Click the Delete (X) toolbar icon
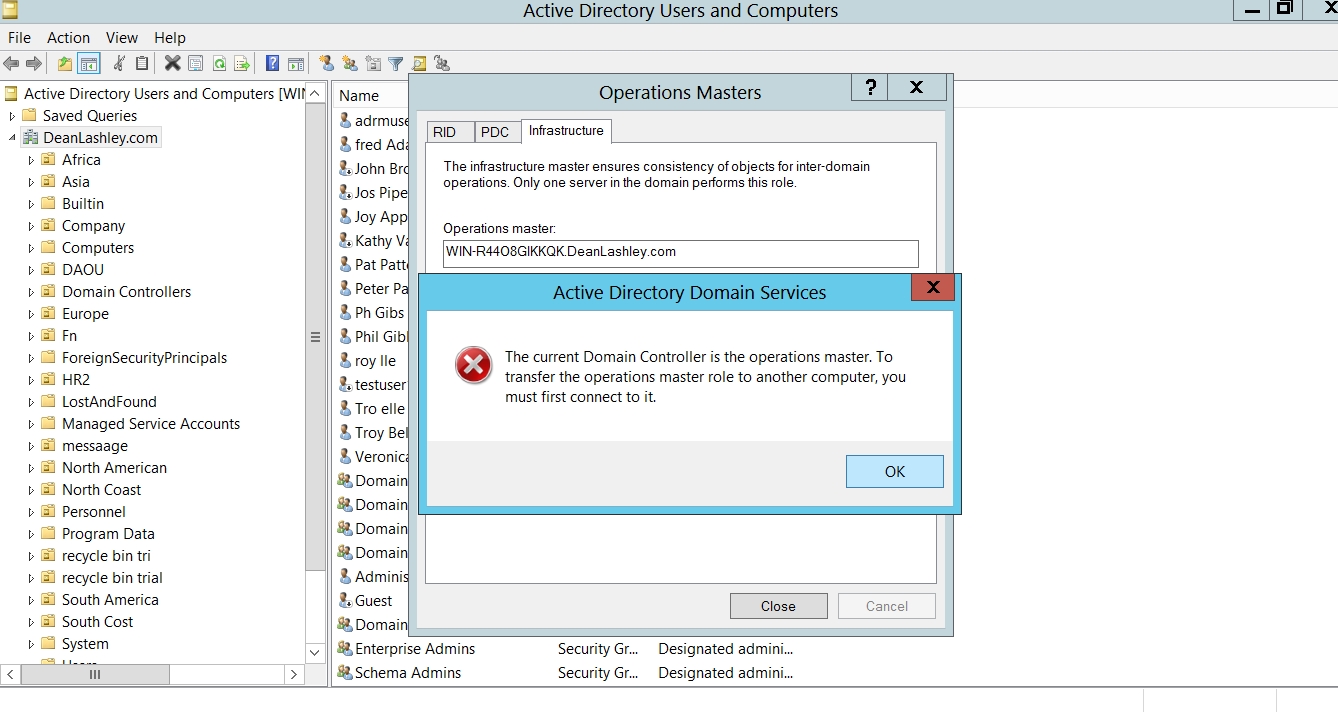Viewport: 1338px width, 712px height. click(x=172, y=64)
